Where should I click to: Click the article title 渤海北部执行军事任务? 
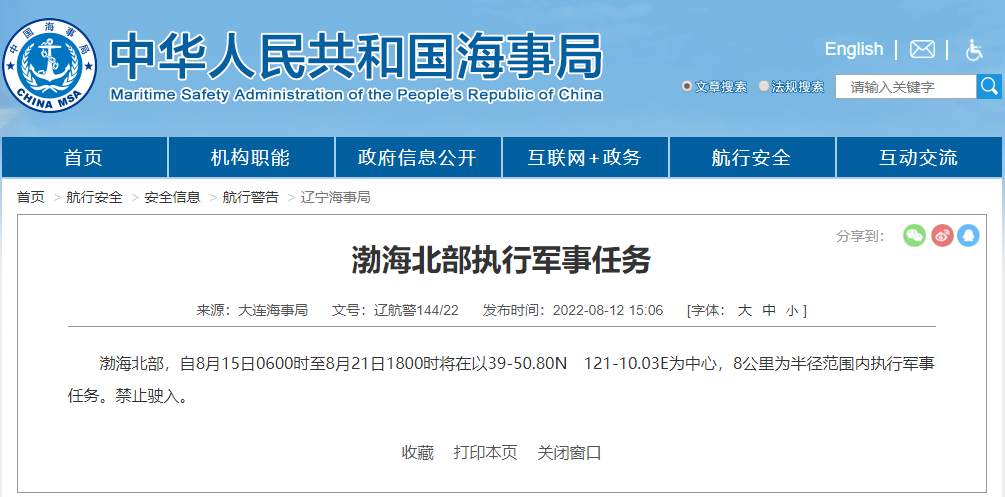click(502, 261)
